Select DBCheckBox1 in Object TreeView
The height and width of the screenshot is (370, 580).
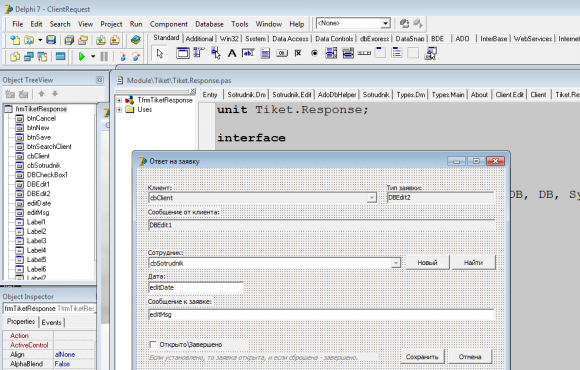(x=47, y=175)
